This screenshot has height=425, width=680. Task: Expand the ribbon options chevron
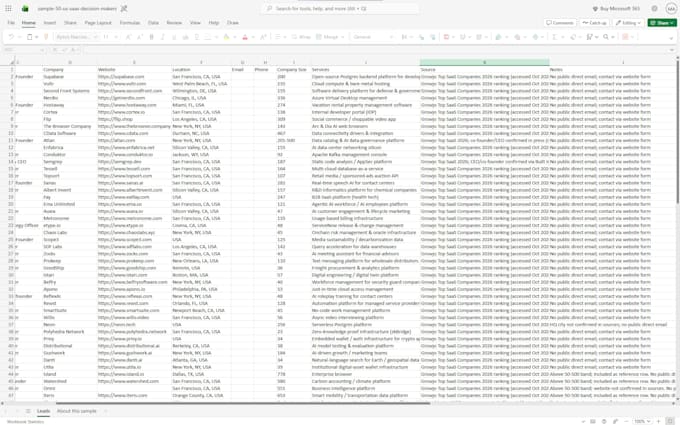[671, 38]
